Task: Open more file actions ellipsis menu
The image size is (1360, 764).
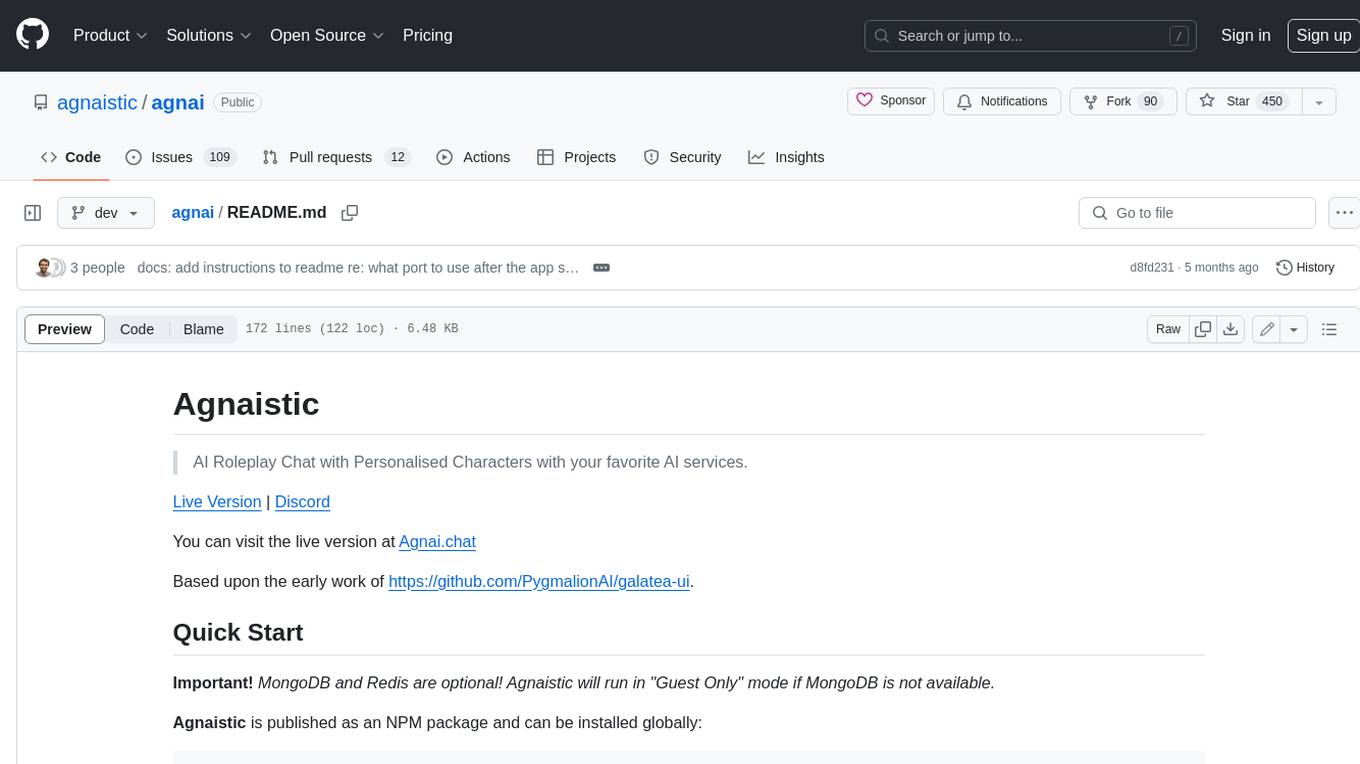Action: coord(1344,213)
